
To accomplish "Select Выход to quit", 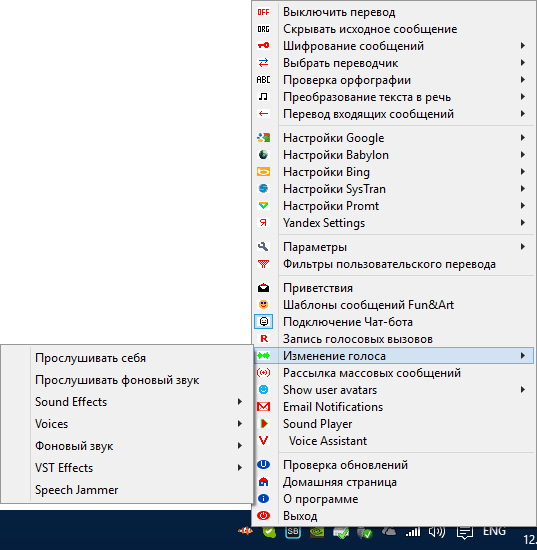I will (394, 516).
